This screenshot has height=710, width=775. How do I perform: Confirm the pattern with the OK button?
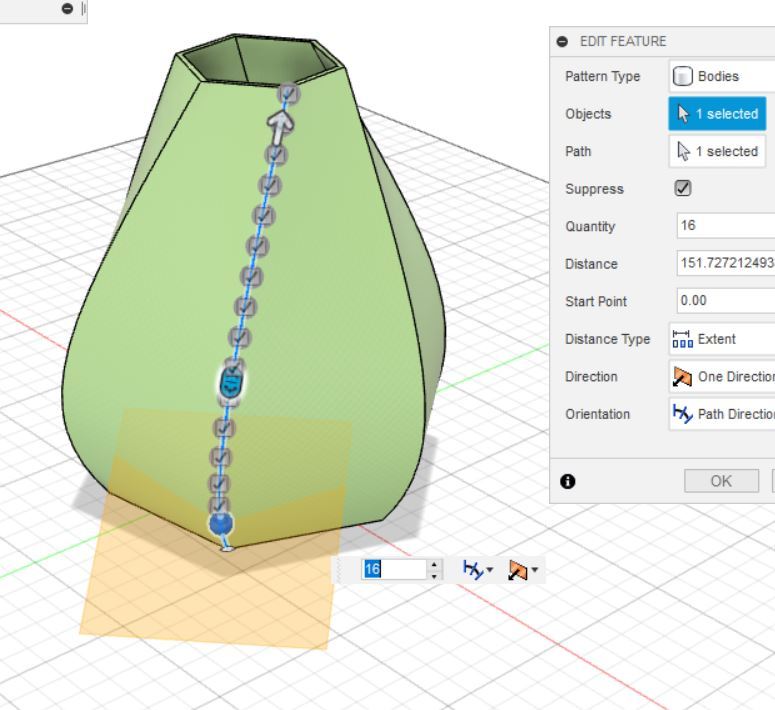tap(721, 481)
